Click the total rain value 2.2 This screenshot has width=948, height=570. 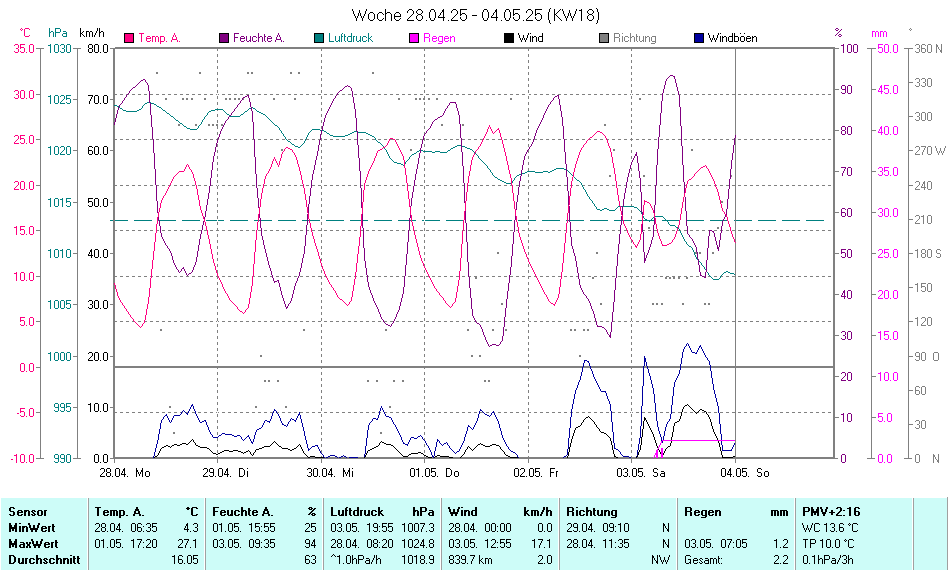(x=781, y=560)
